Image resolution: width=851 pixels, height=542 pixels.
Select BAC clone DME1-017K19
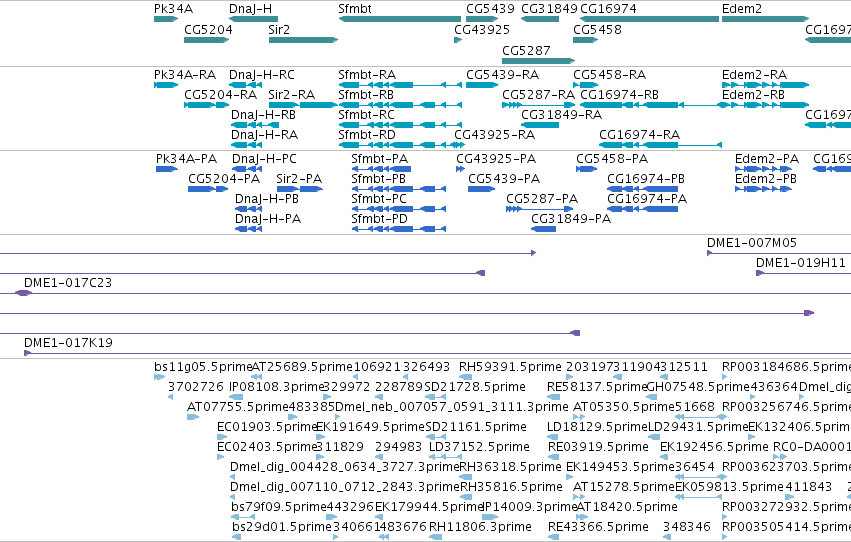pyautogui.click(x=437, y=354)
